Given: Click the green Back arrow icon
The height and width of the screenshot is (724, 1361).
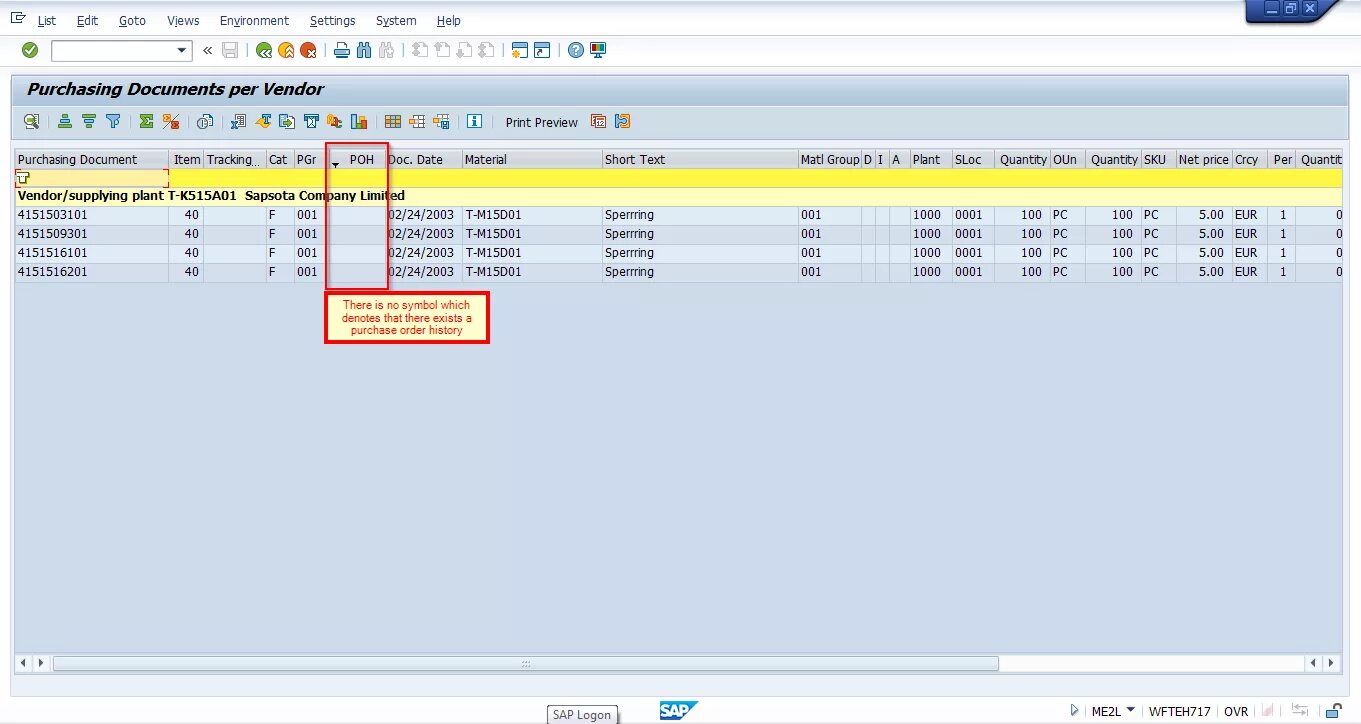Looking at the screenshot, I should (x=264, y=50).
